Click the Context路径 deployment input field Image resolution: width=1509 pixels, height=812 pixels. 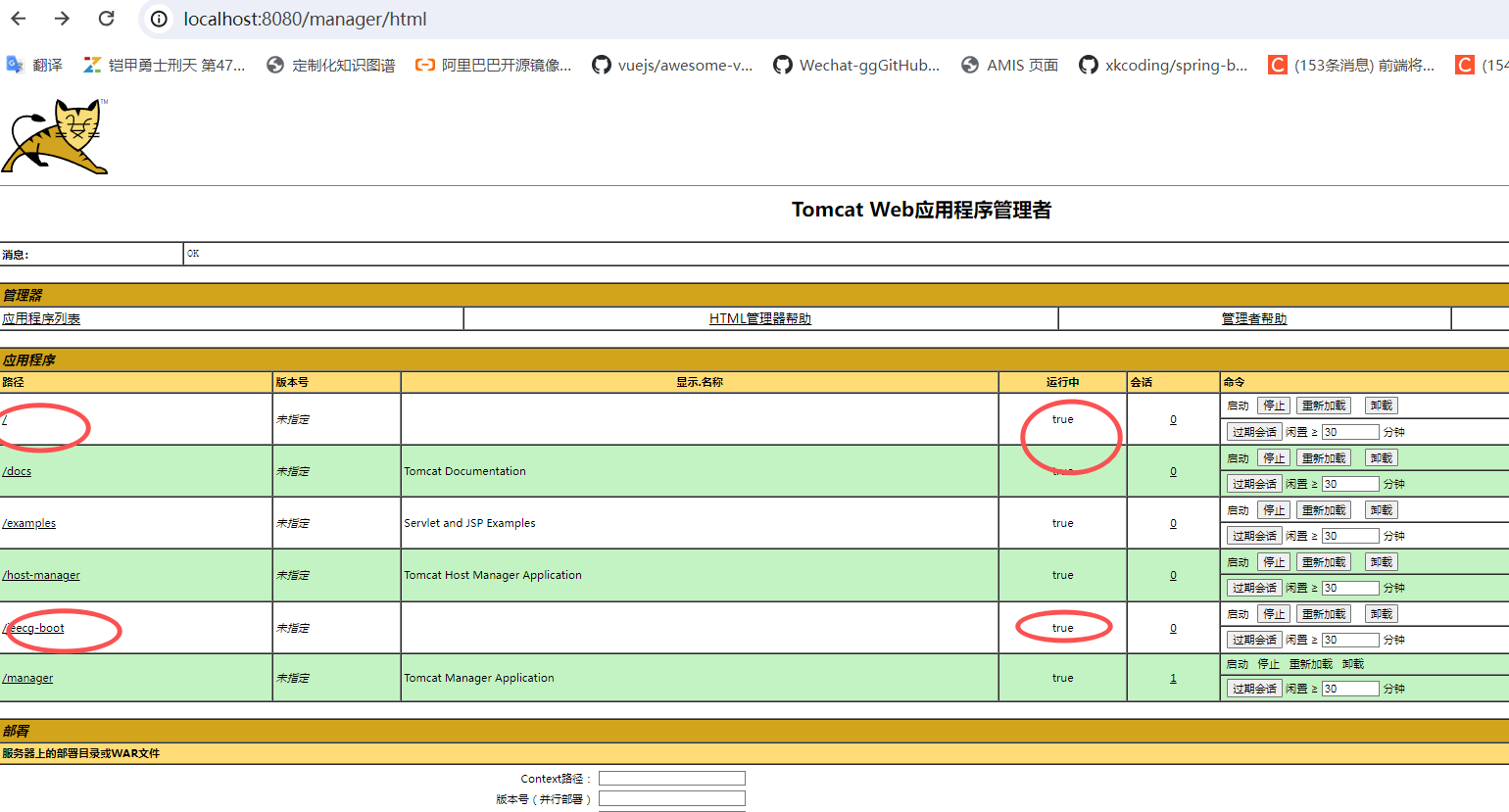pyautogui.click(x=672, y=778)
